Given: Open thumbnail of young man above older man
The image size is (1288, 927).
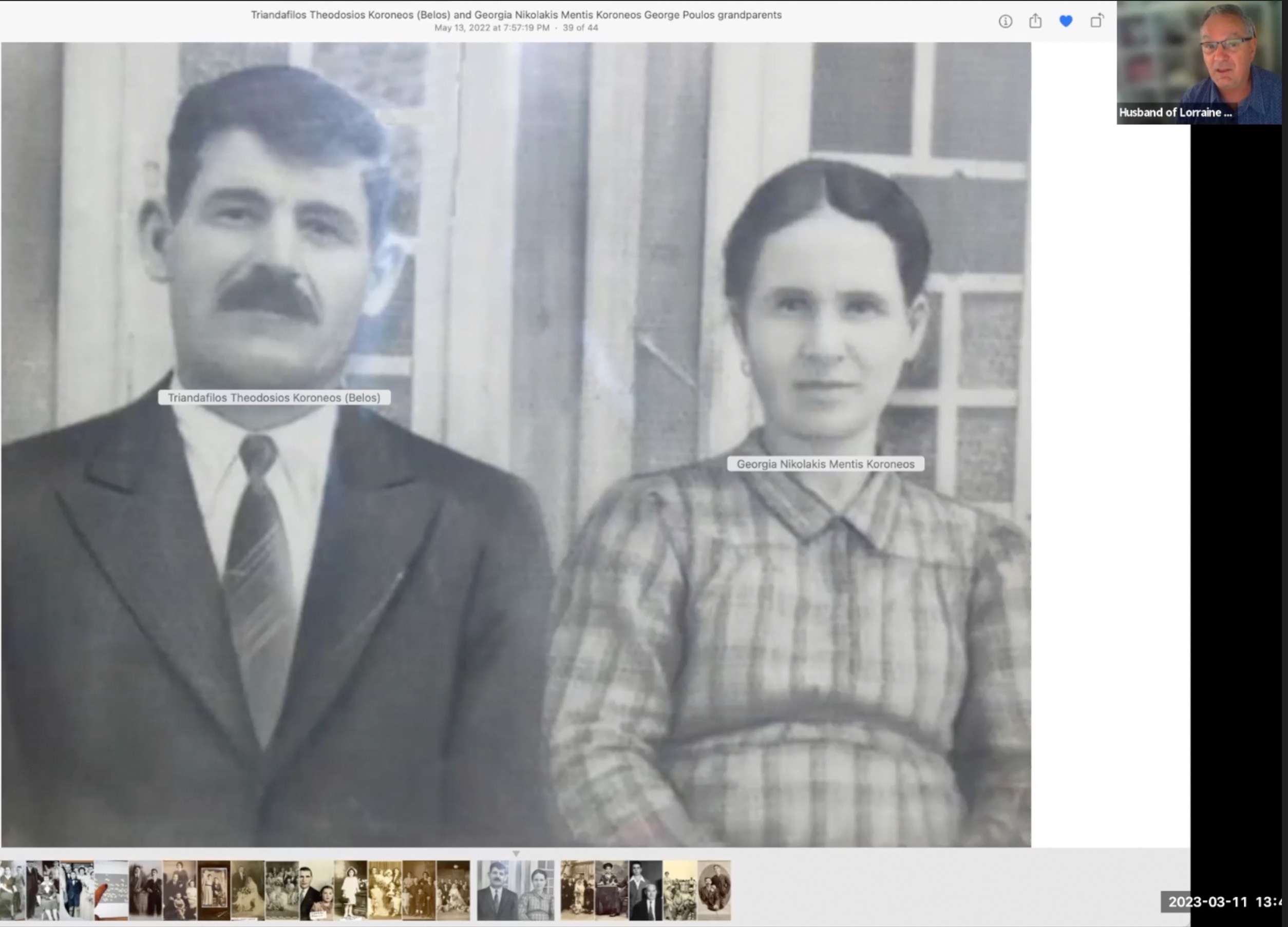Looking at the screenshot, I should coord(646,890).
